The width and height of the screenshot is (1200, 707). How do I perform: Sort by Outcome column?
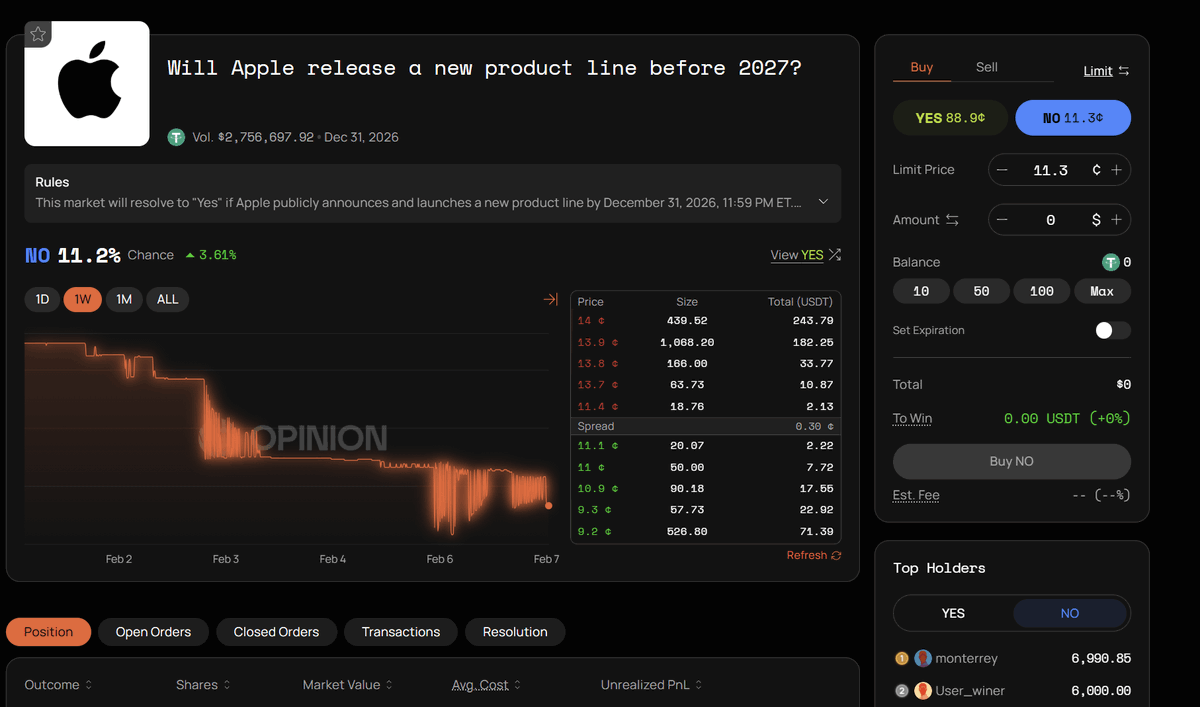(x=58, y=685)
